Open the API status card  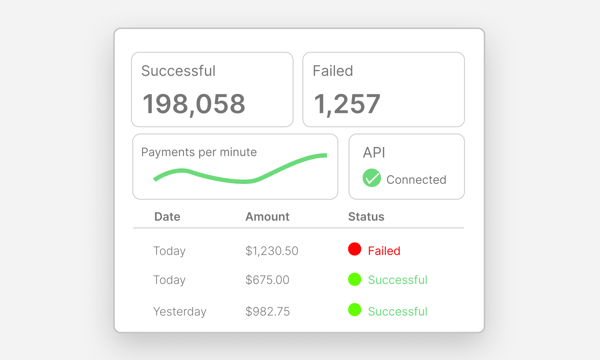pos(407,166)
